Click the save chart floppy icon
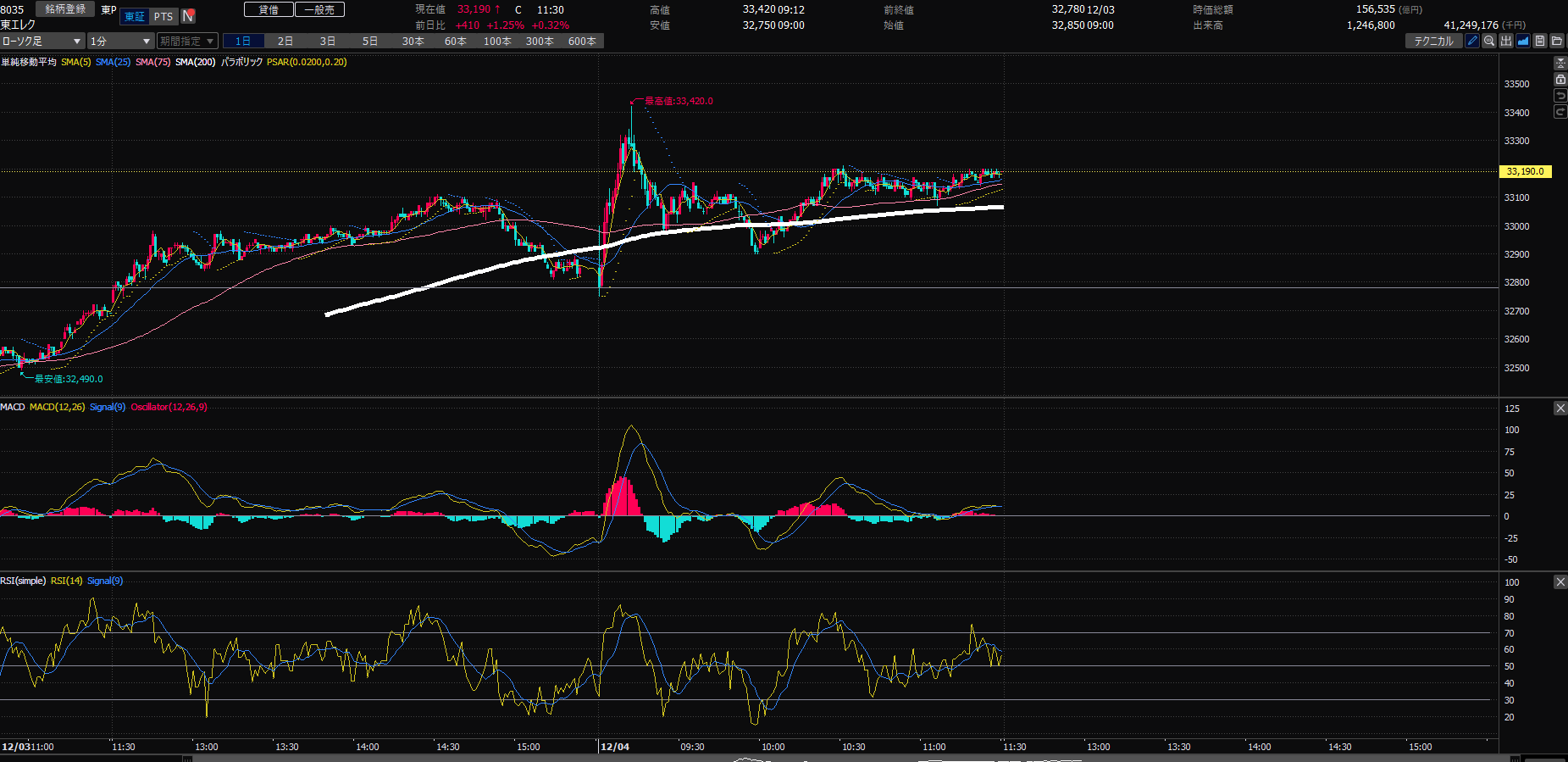 point(1540,41)
